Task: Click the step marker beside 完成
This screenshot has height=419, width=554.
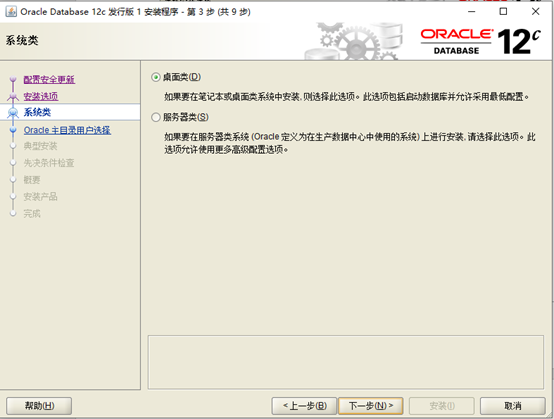Action: tap(13, 213)
